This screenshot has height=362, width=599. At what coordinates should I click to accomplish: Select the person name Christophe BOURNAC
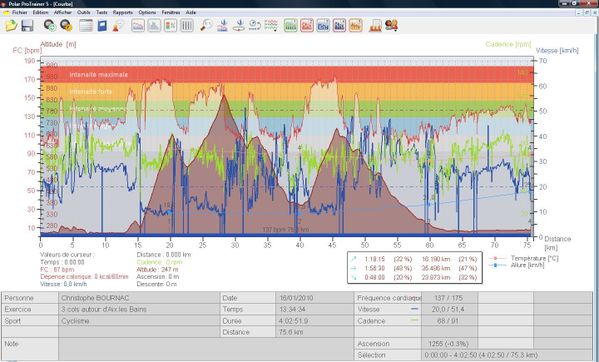coord(95,298)
